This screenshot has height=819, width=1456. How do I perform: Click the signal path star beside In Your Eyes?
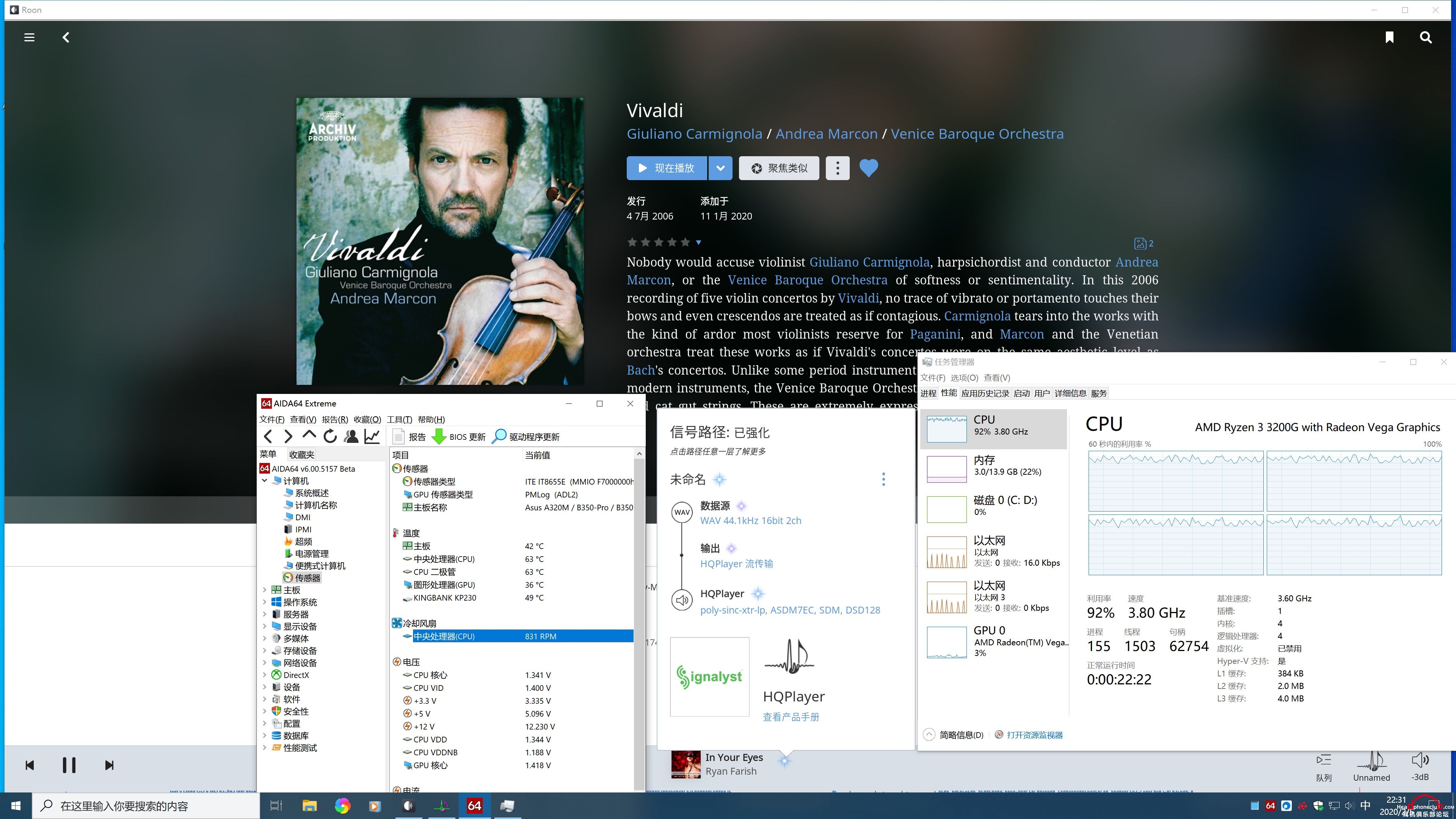[784, 761]
